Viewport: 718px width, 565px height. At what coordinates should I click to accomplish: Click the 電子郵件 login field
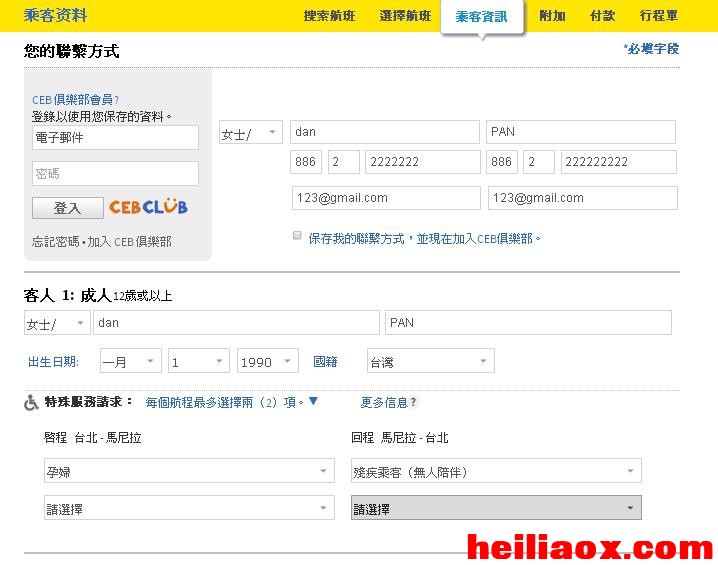point(115,137)
